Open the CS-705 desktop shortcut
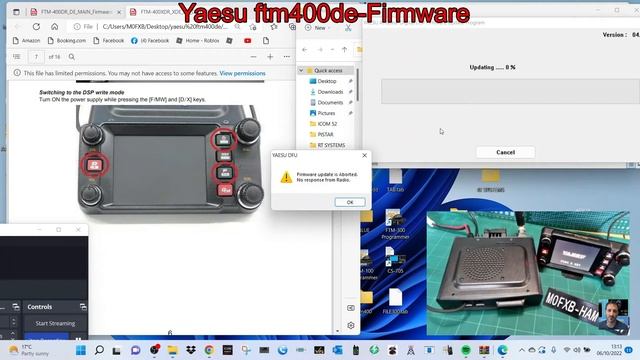640x360 pixels. (x=395, y=260)
